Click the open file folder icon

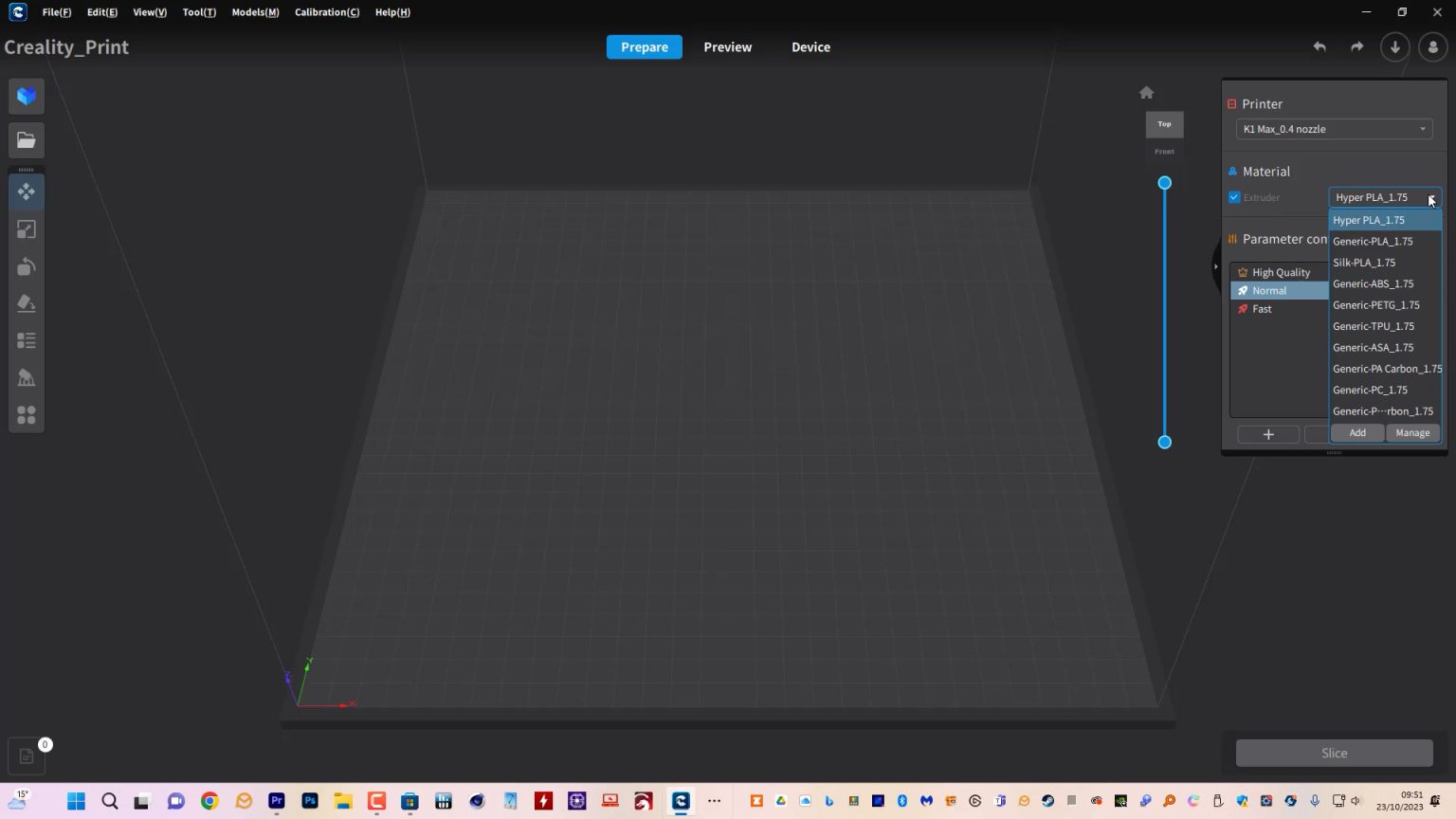(27, 140)
